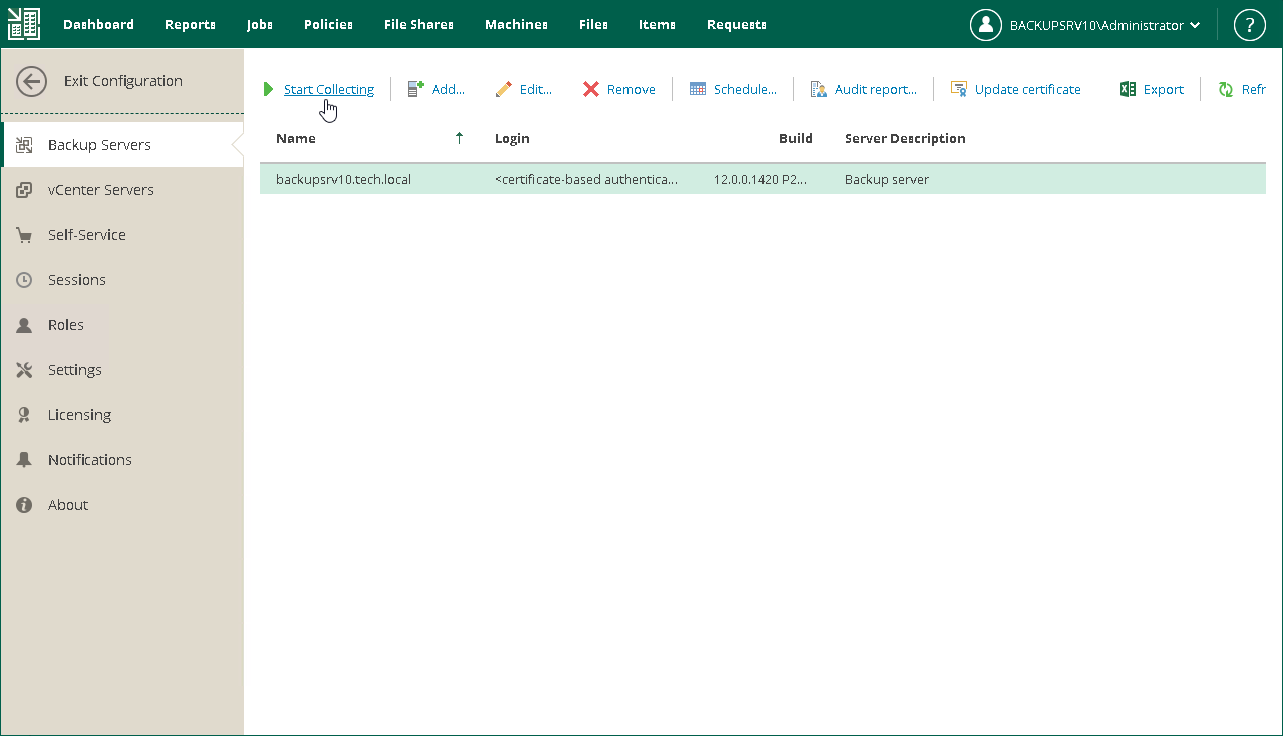The height and width of the screenshot is (736, 1283).
Task: Click the Name column sort arrow
Action: point(460,139)
